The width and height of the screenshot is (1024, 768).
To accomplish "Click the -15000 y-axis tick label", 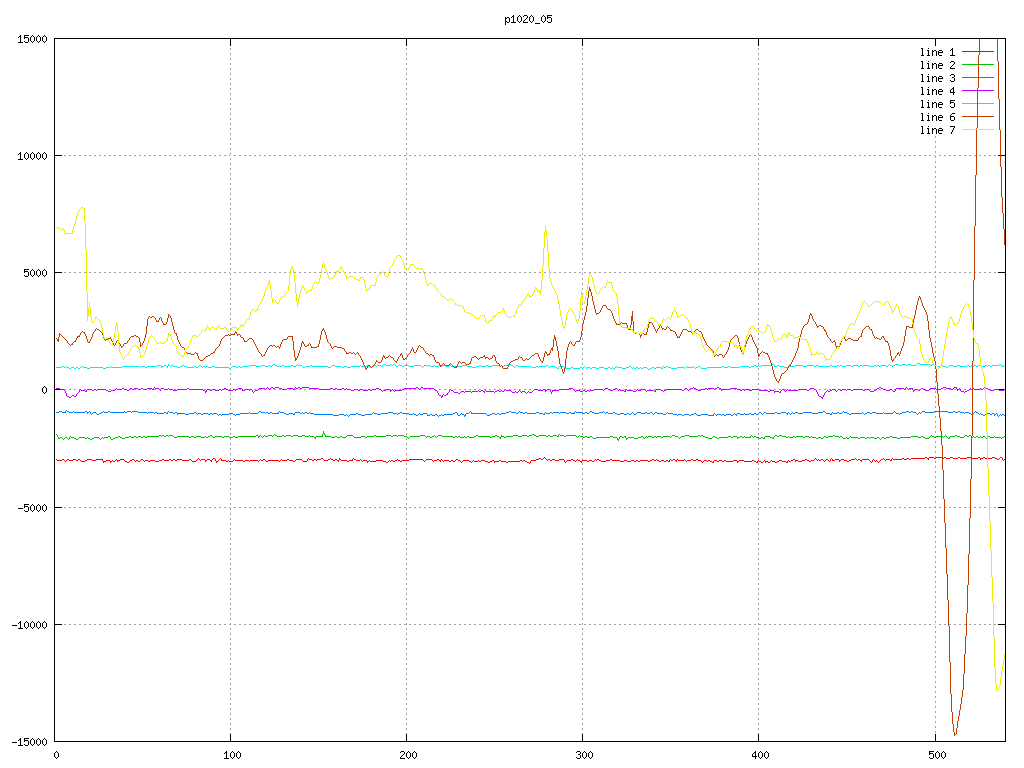I will 29,741.
